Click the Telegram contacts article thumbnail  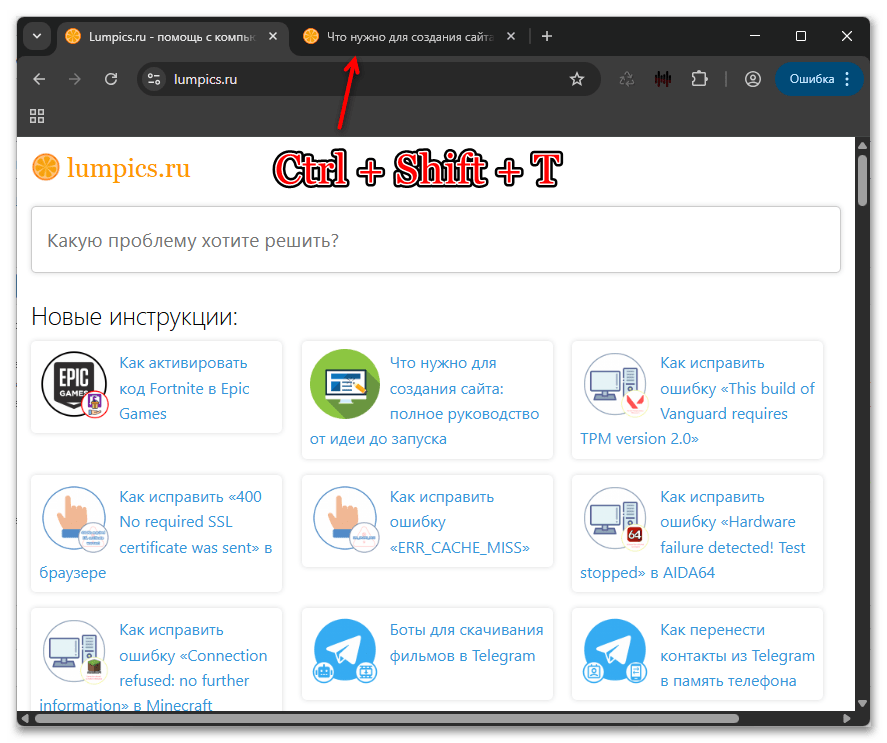point(615,651)
